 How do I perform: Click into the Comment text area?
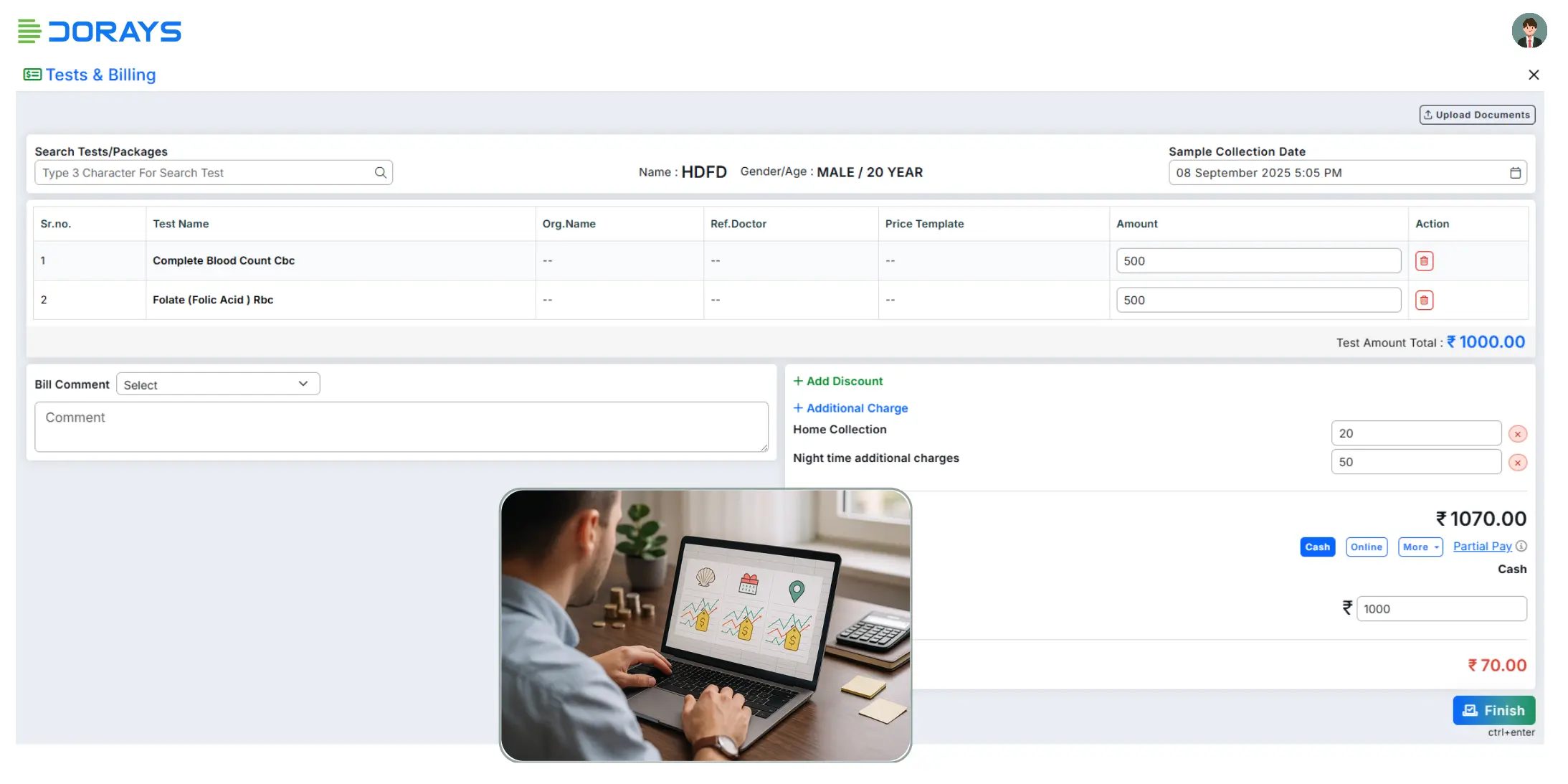401,427
